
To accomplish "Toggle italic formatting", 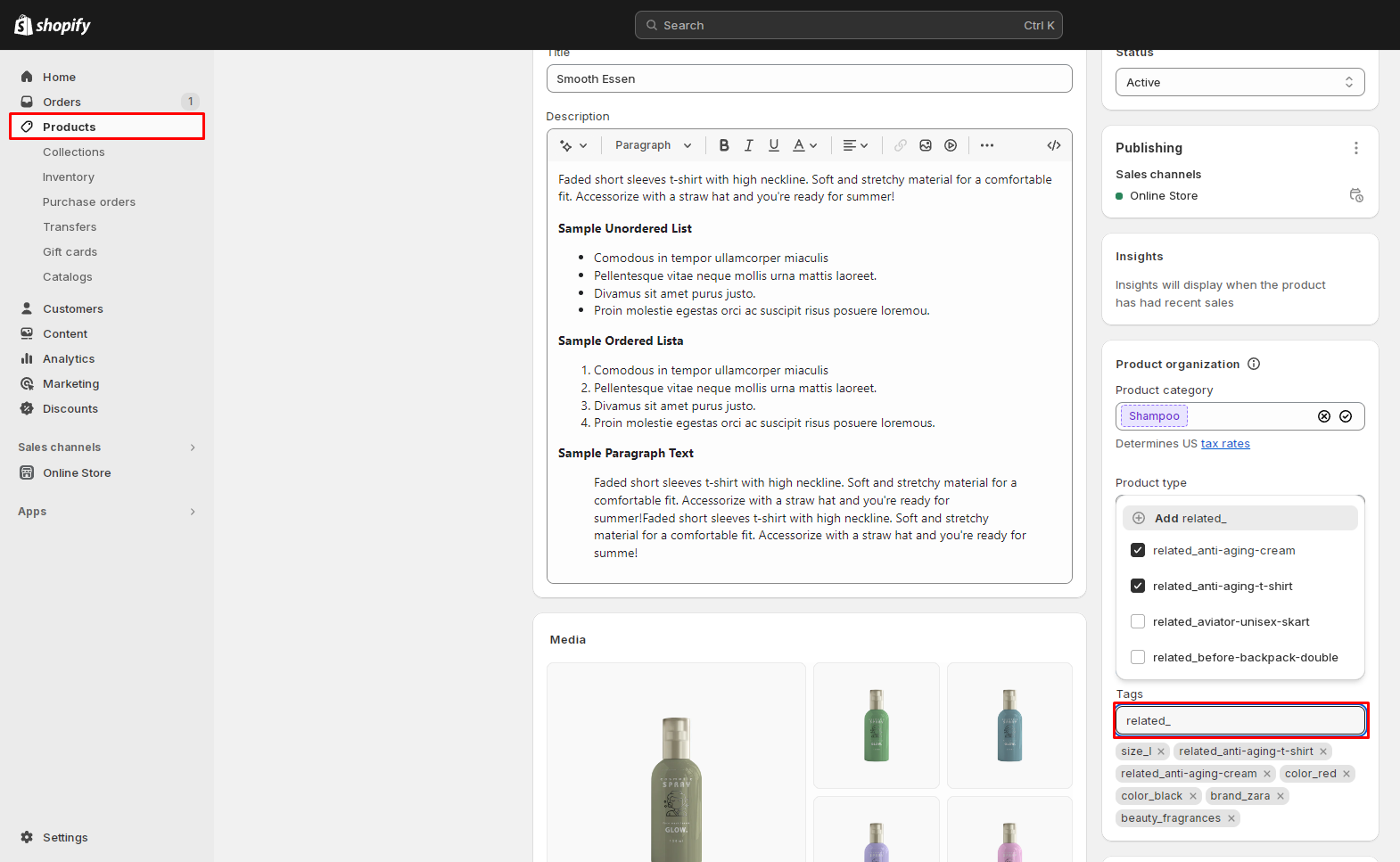I will click(749, 145).
